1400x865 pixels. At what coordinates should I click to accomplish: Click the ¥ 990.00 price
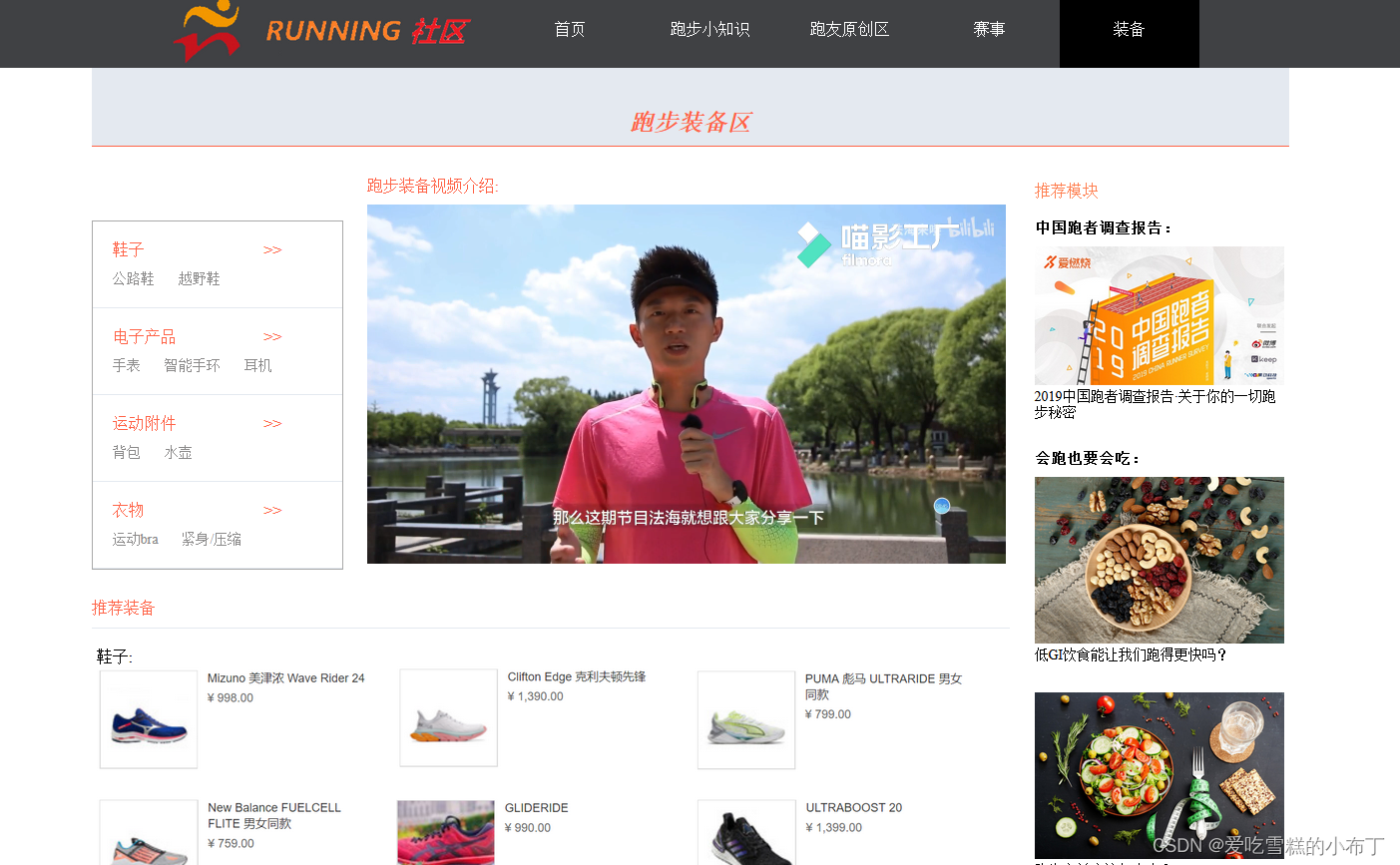click(528, 828)
